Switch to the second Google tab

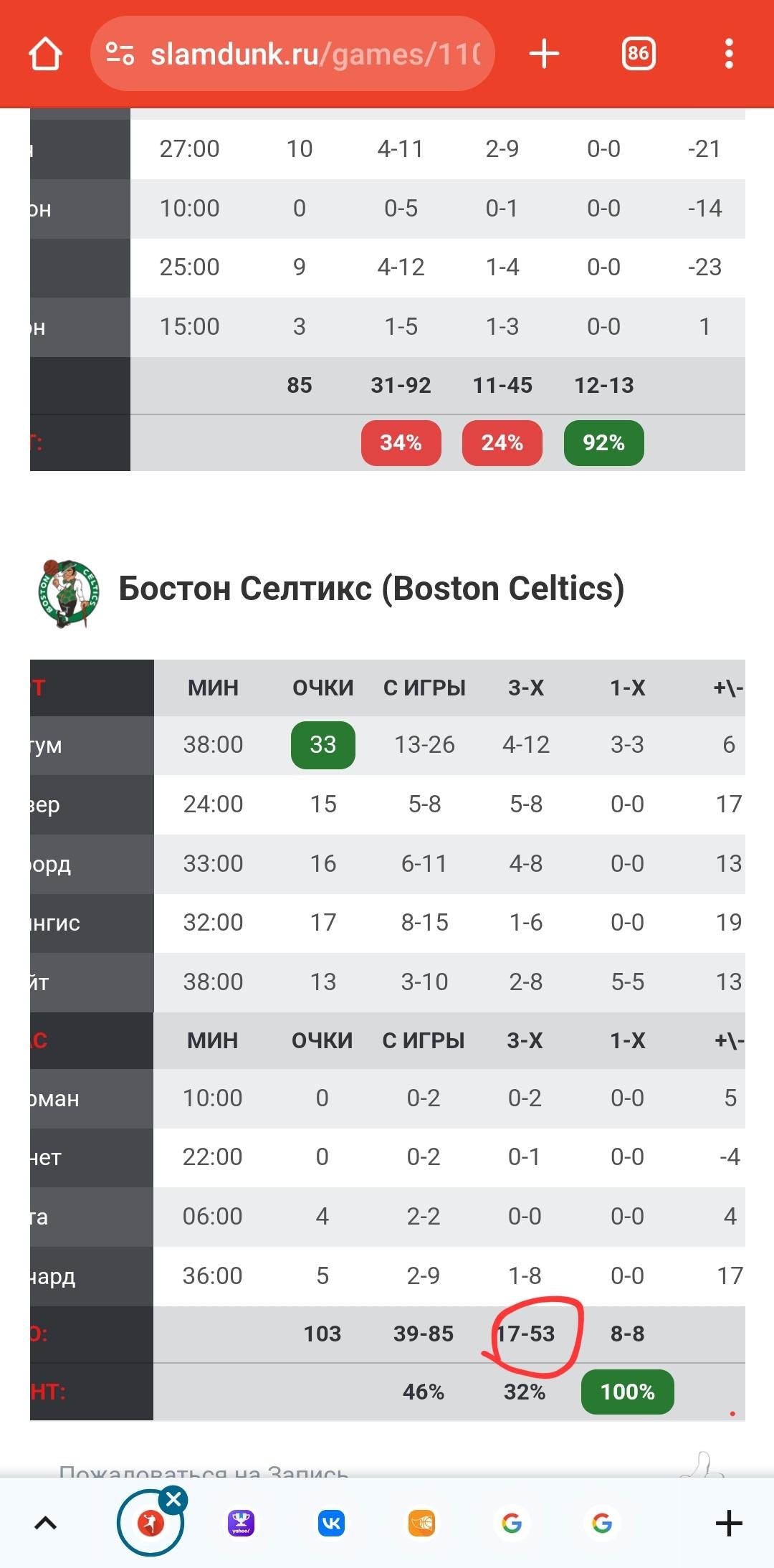coord(602,1523)
